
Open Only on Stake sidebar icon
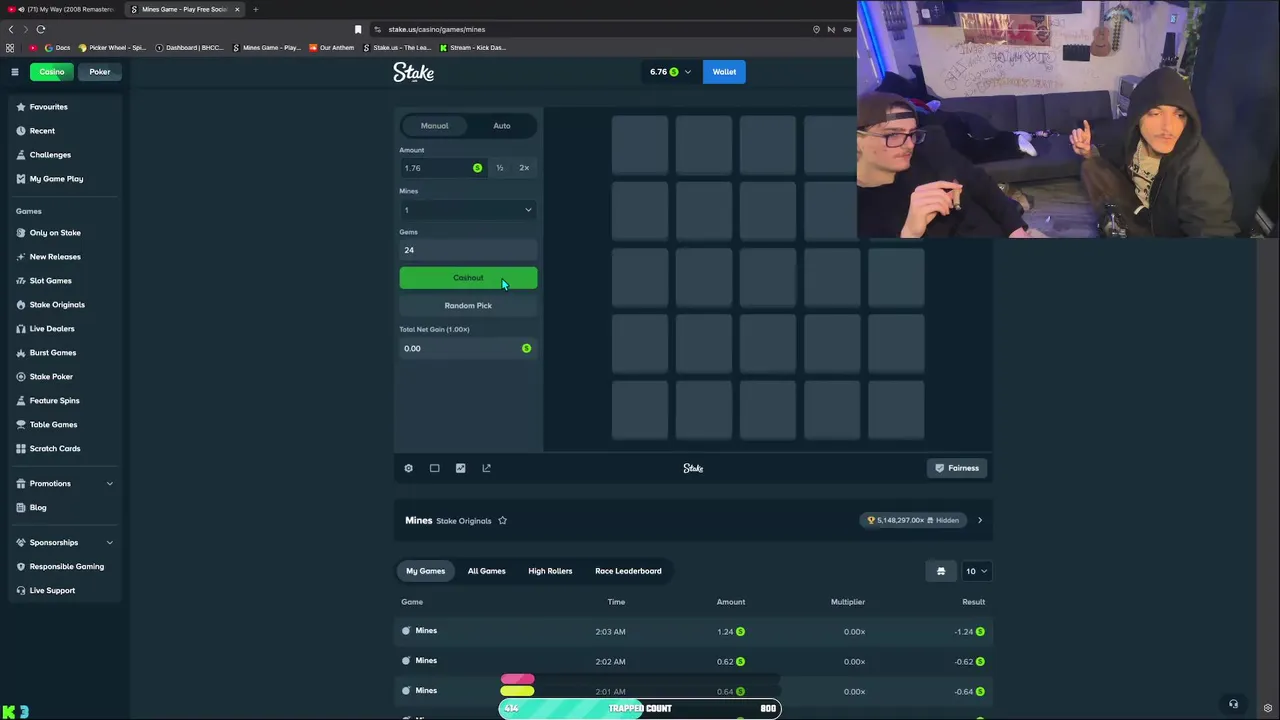tap(21, 233)
